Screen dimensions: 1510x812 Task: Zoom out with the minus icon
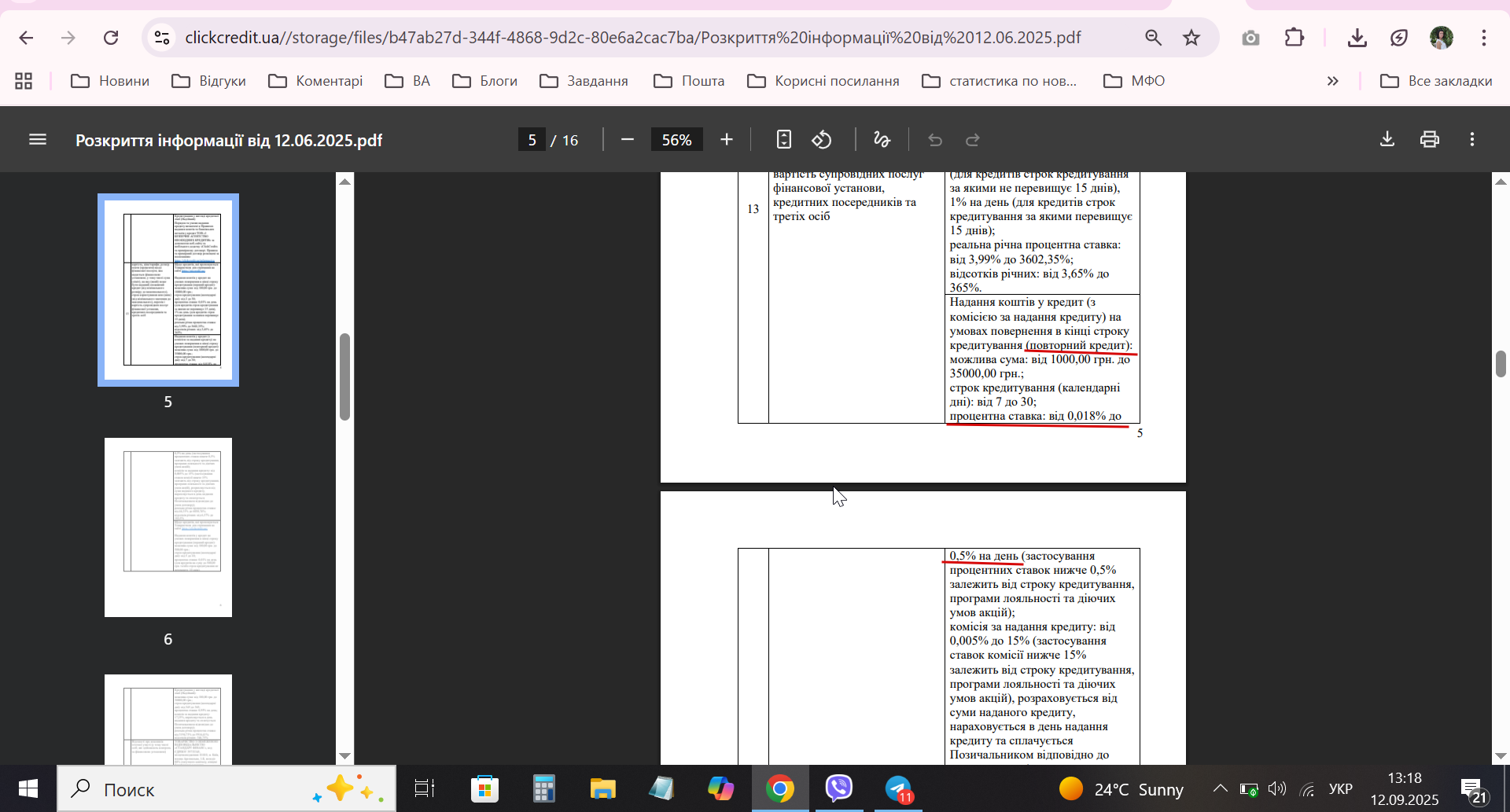point(627,140)
